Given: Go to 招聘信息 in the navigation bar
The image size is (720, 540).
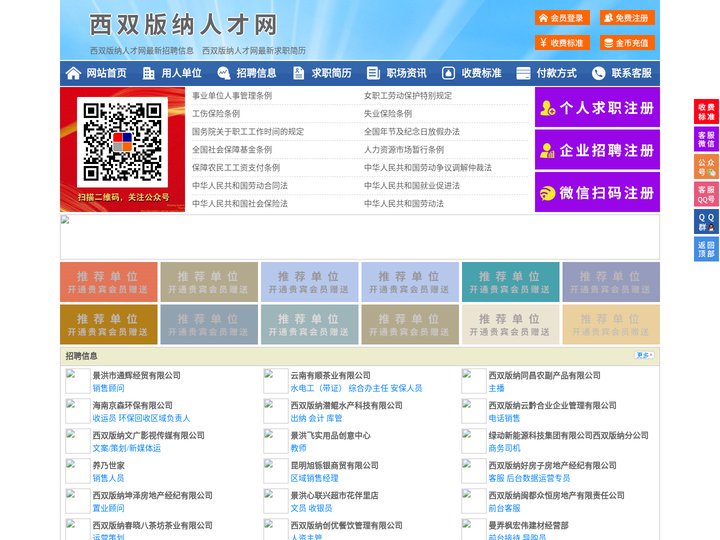Looking at the screenshot, I should tap(256, 73).
